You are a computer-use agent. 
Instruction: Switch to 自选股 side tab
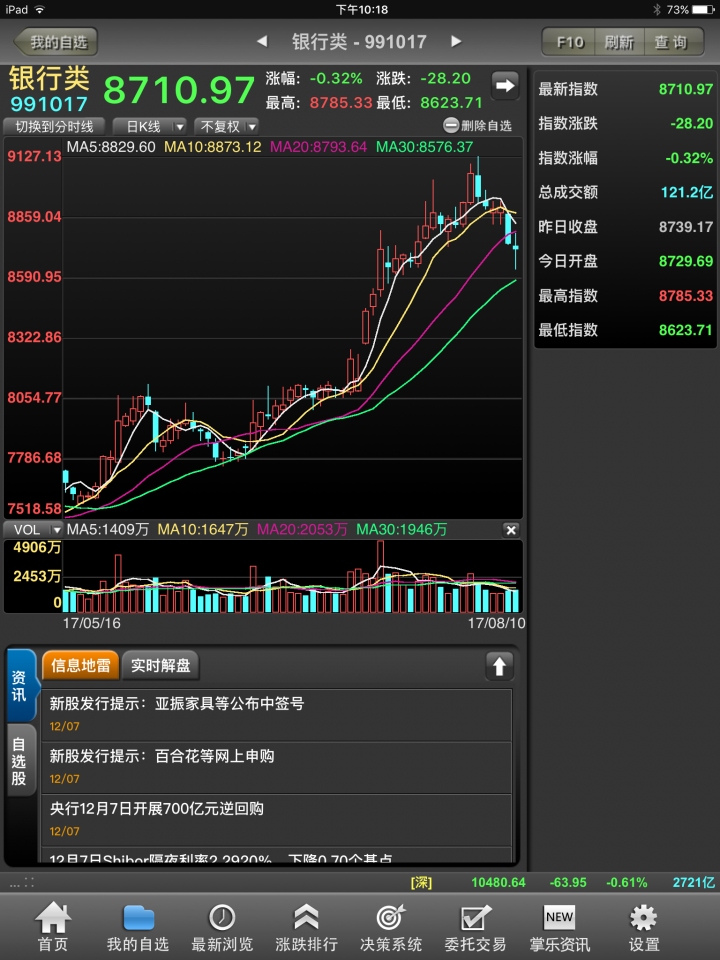[x=19, y=760]
